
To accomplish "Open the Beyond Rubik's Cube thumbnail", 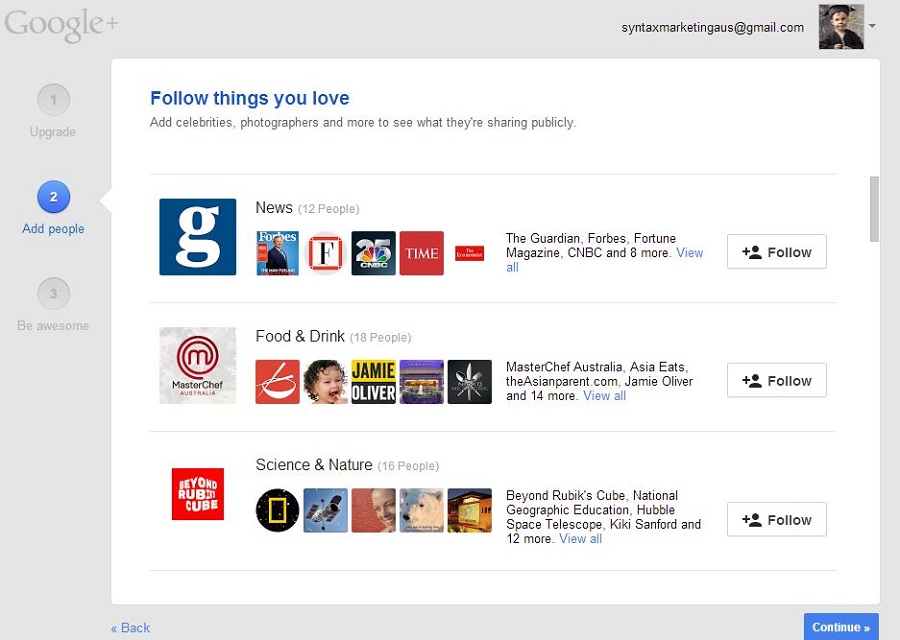I will tap(198, 494).
